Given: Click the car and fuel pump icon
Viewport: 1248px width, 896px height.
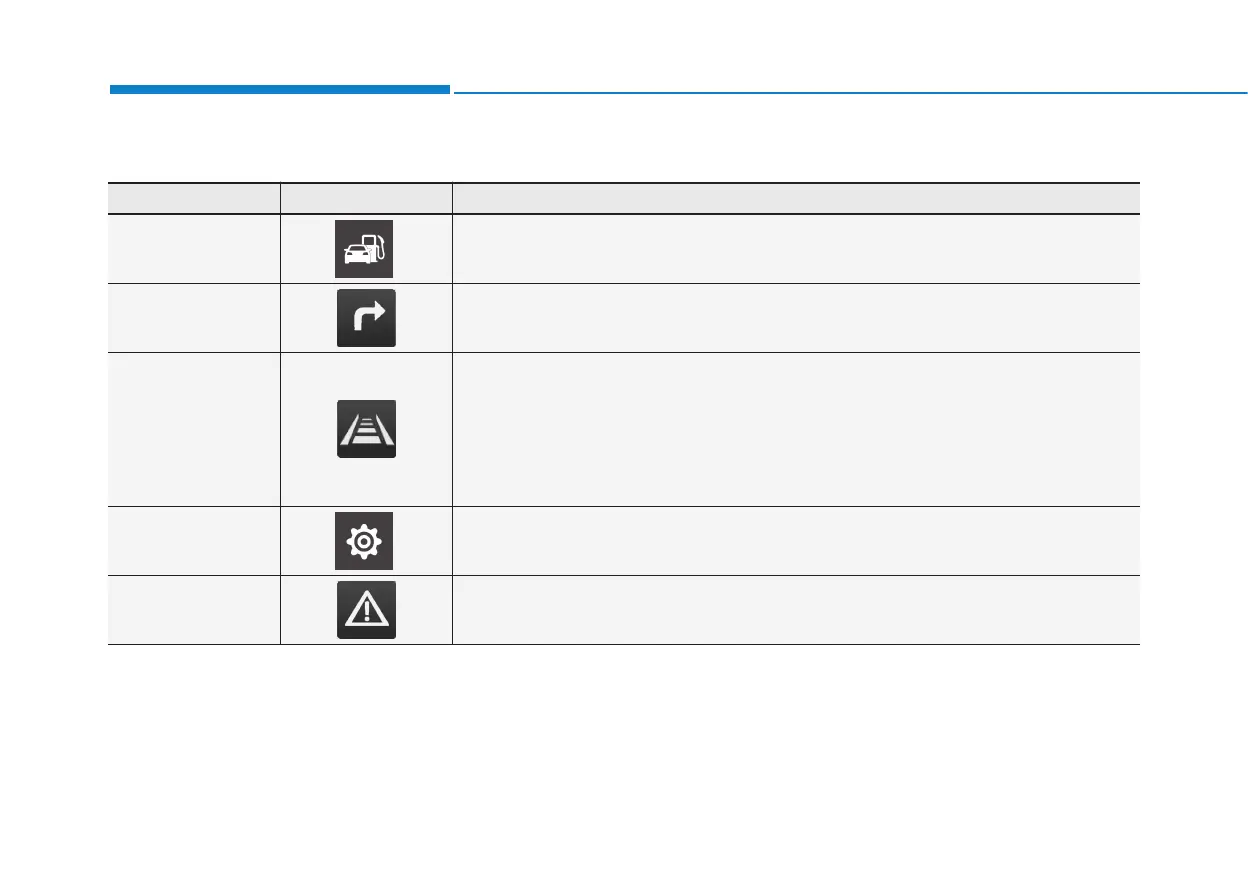Looking at the screenshot, I should 364,248.
